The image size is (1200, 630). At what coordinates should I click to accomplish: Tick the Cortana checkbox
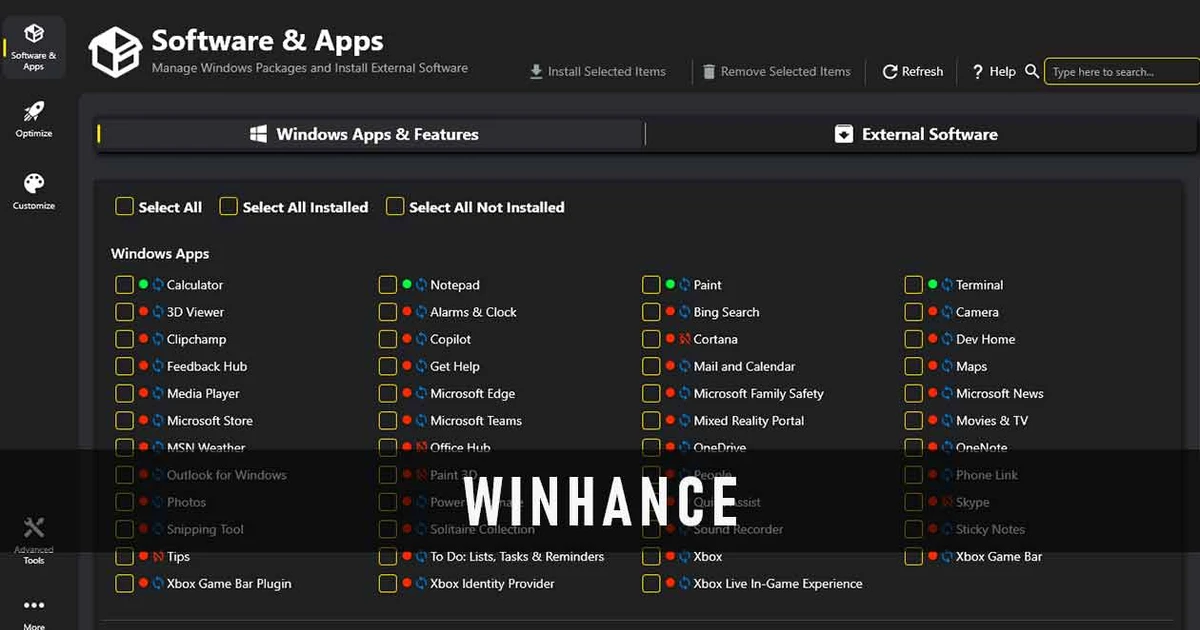click(651, 339)
